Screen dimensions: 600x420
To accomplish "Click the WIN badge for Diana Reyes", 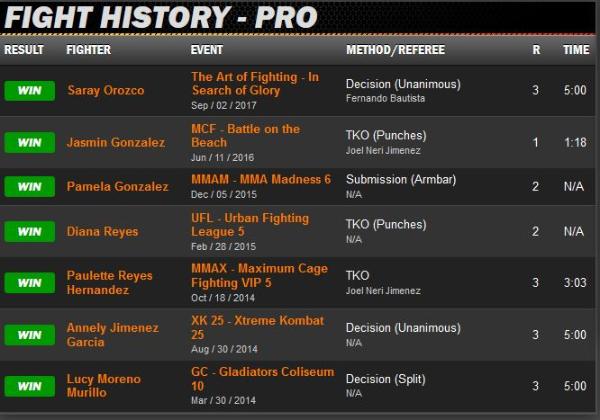I will point(29,231).
